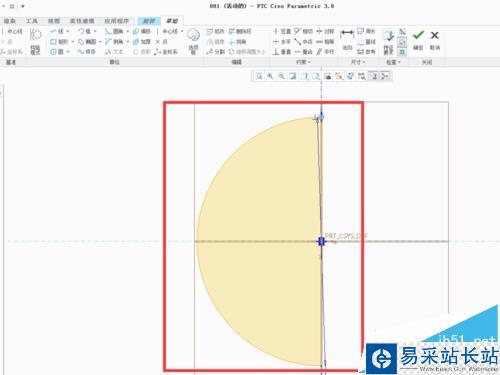Switch to the 柔性建模 ribbon tab
This screenshot has height=375, width=500.
click(x=82, y=21)
